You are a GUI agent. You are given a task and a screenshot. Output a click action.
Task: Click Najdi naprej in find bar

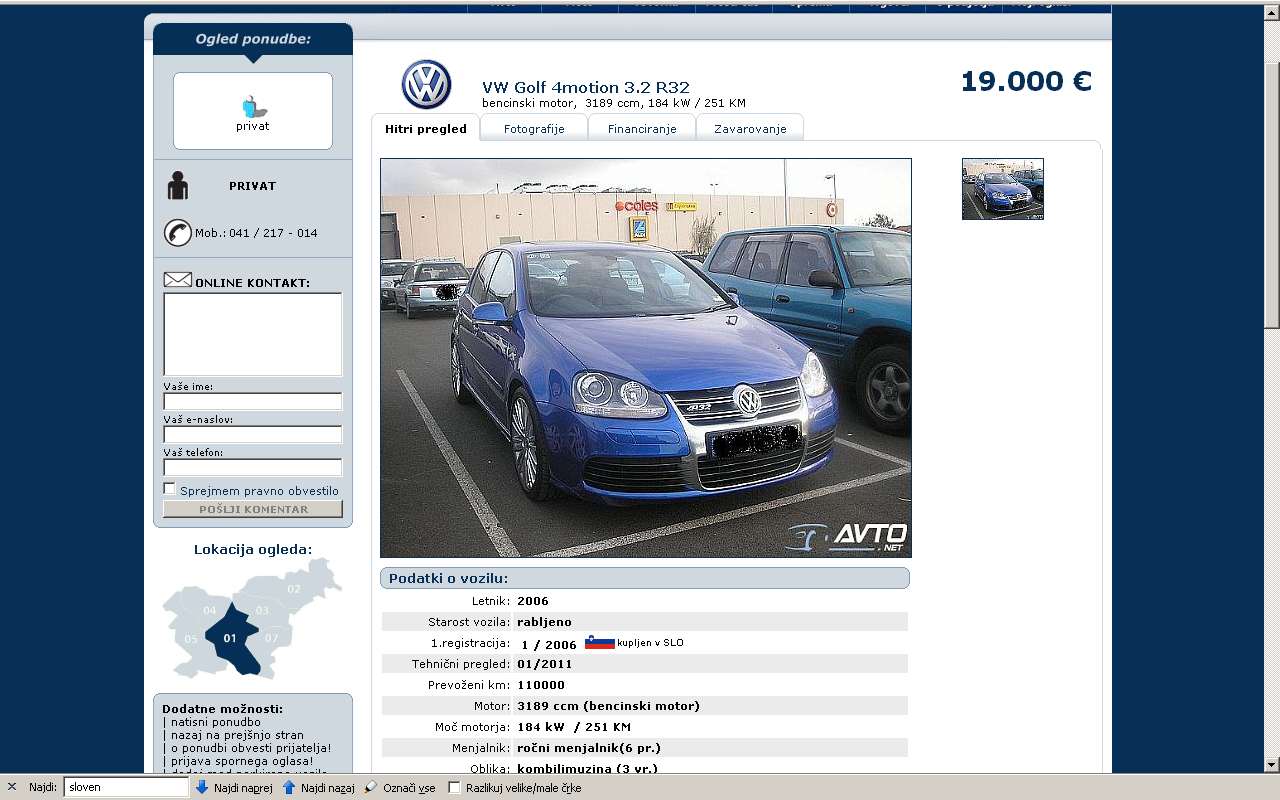pyautogui.click(x=234, y=787)
